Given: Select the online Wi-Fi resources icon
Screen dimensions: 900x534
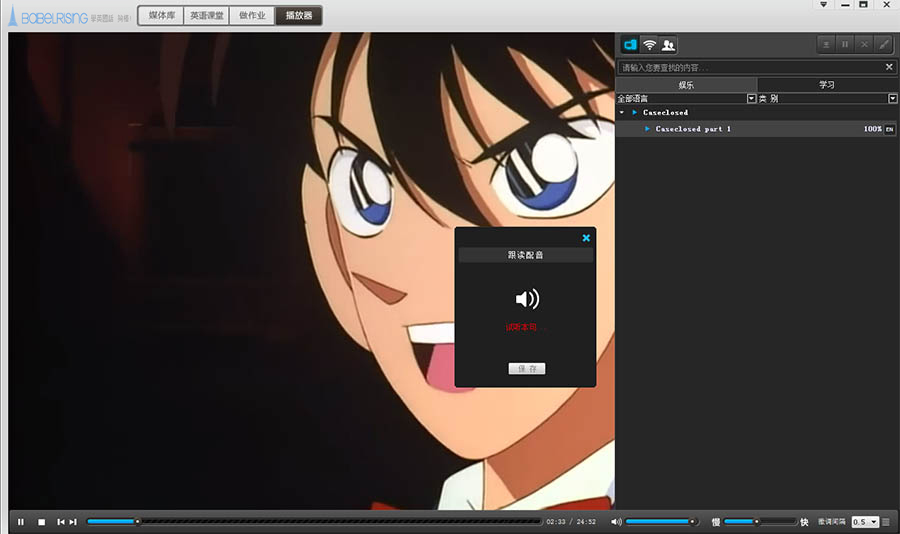Looking at the screenshot, I should [x=649, y=44].
